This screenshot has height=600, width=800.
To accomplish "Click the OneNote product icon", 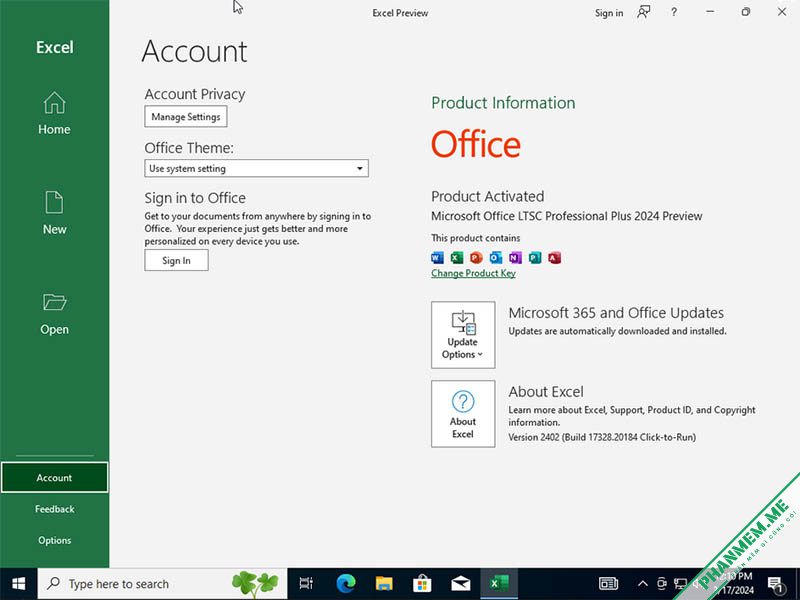I will click(x=515, y=258).
